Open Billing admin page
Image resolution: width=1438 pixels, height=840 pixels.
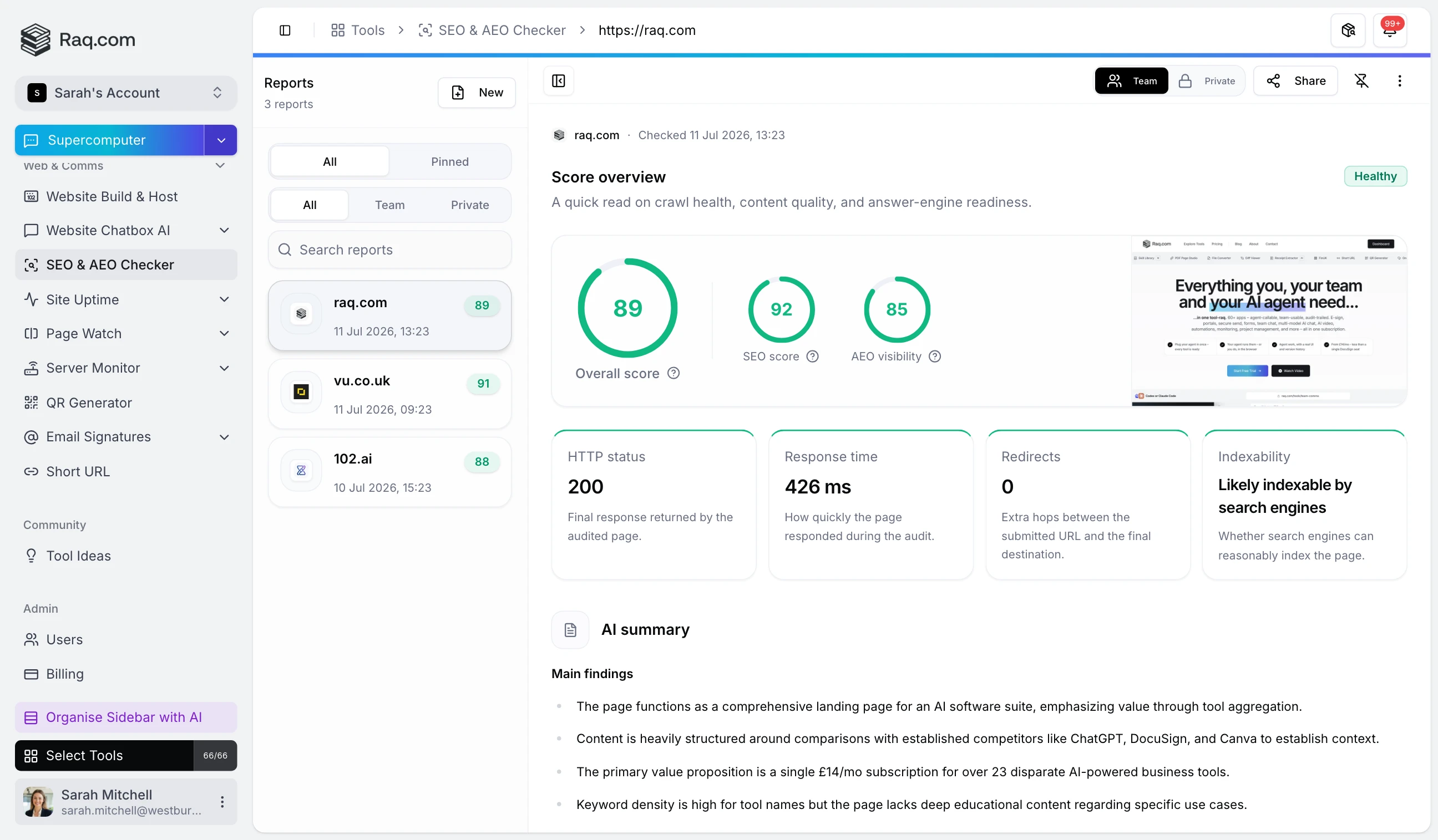coord(125,674)
